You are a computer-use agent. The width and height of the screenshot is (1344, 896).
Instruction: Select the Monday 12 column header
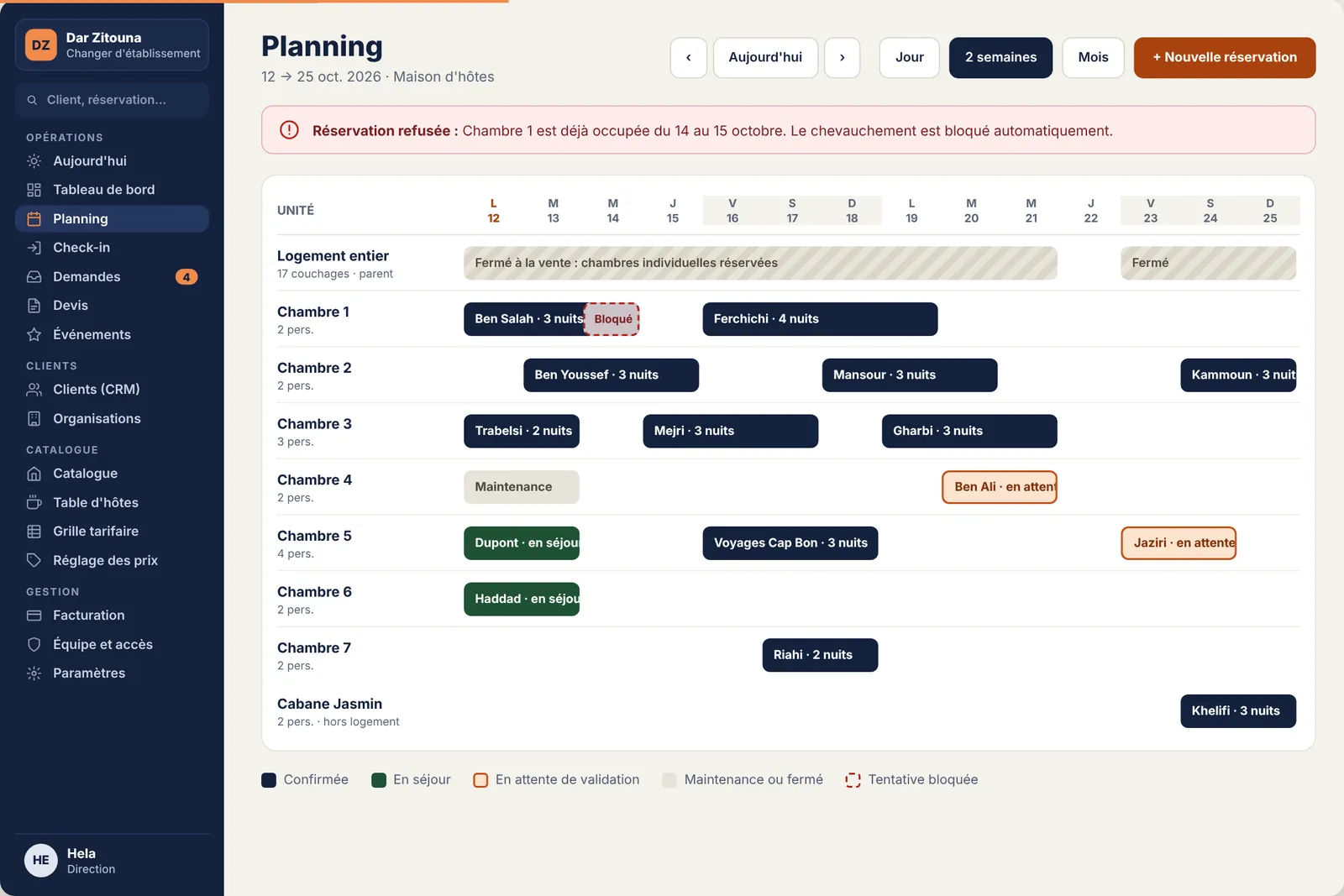494,211
